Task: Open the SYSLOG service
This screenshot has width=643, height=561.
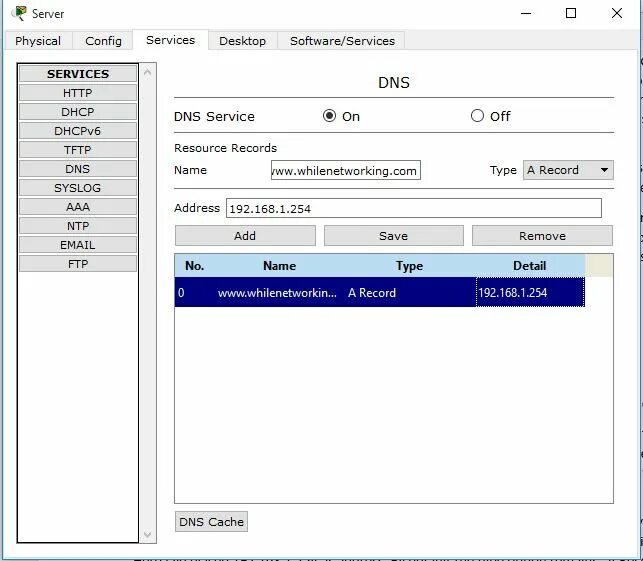Action: click(x=78, y=188)
